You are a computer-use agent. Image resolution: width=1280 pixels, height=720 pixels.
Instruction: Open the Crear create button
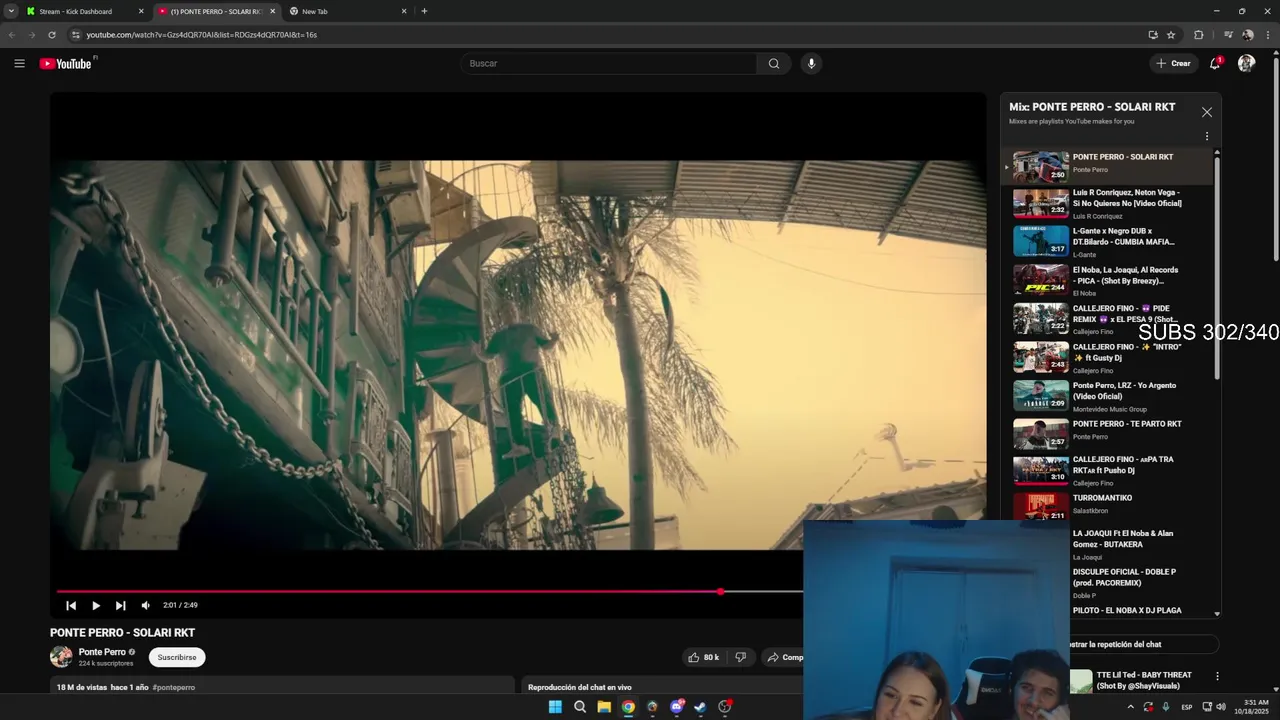coord(1174,63)
